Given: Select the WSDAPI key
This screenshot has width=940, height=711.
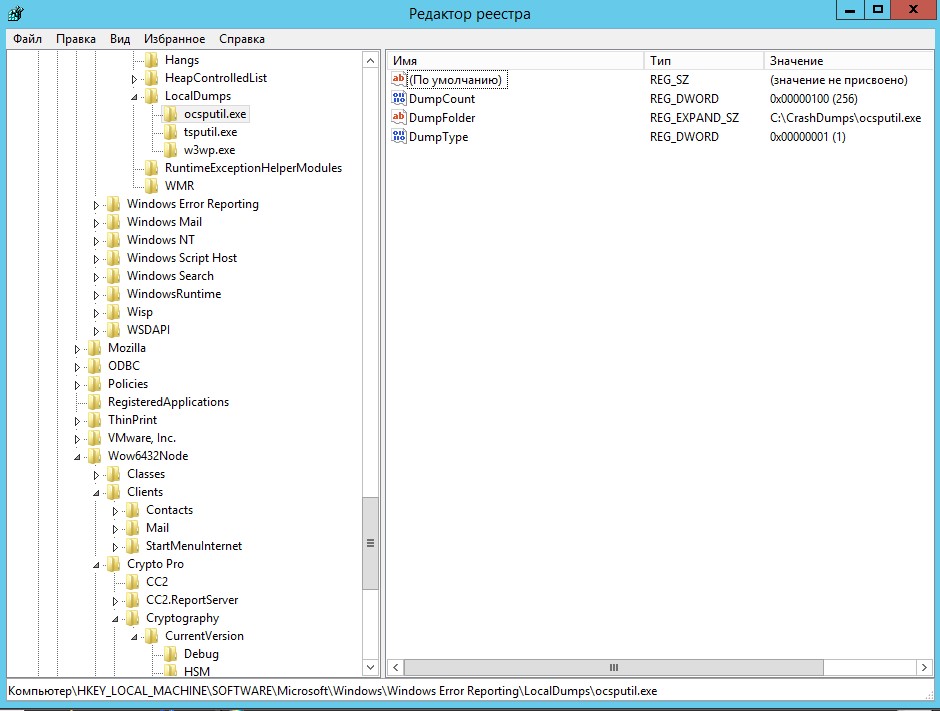Looking at the screenshot, I should click(148, 330).
